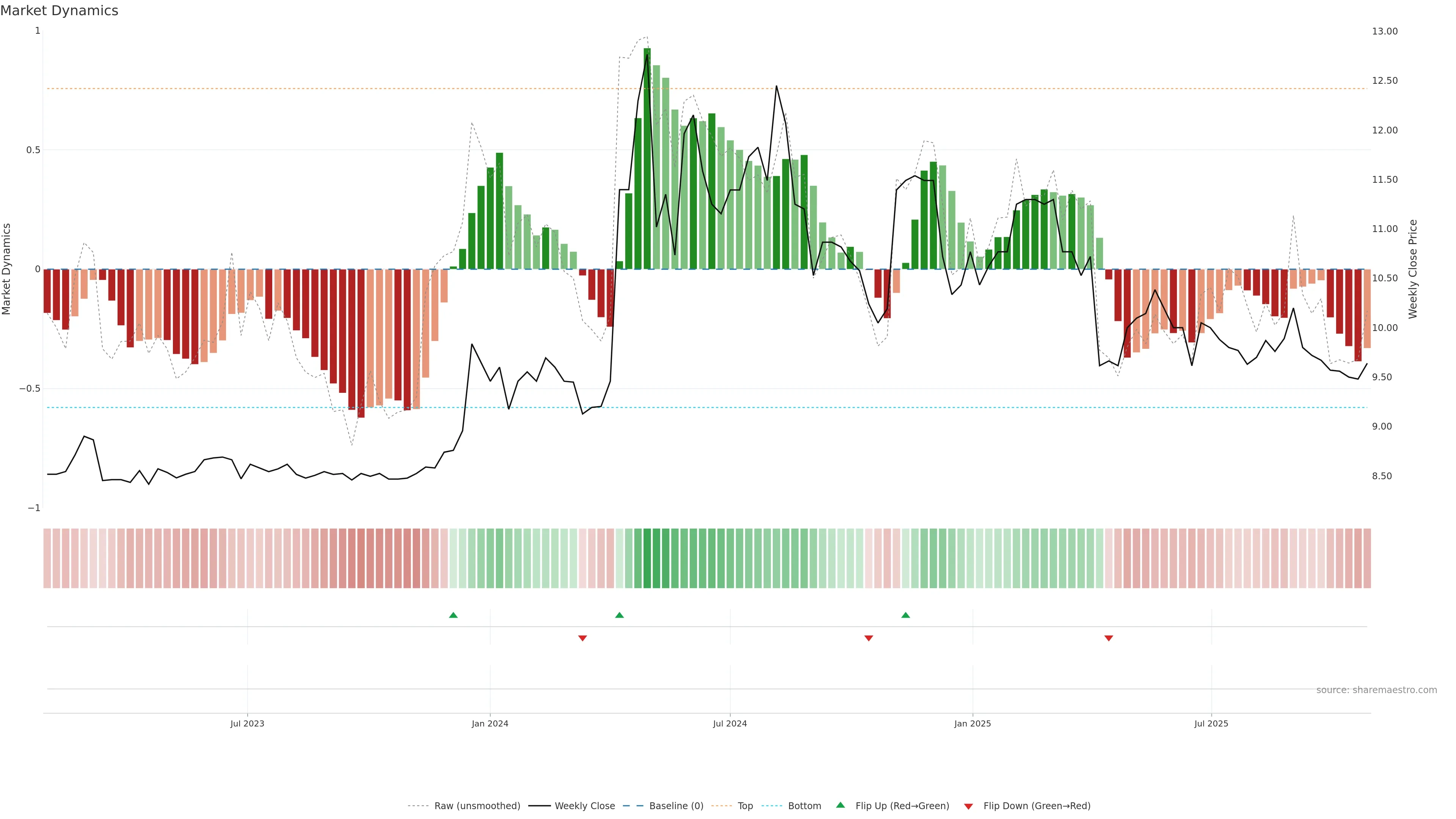The image size is (1456, 819).
Task: Click the Jul 2025 axis label
Action: (1211, 723)
